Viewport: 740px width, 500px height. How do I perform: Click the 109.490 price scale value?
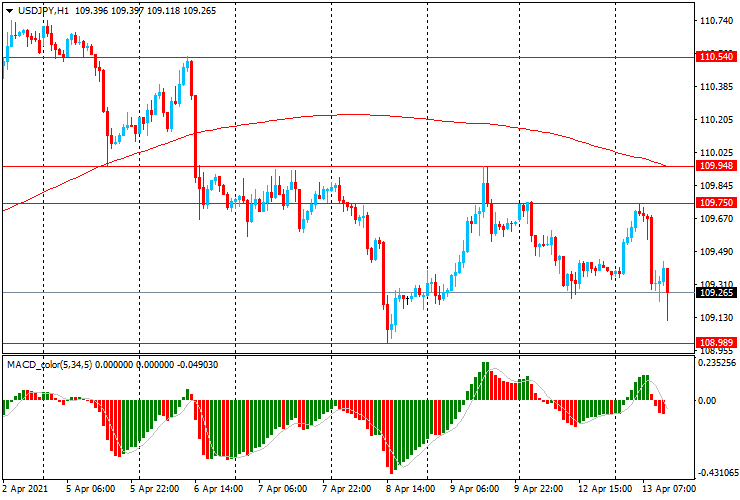click(716, 252)
